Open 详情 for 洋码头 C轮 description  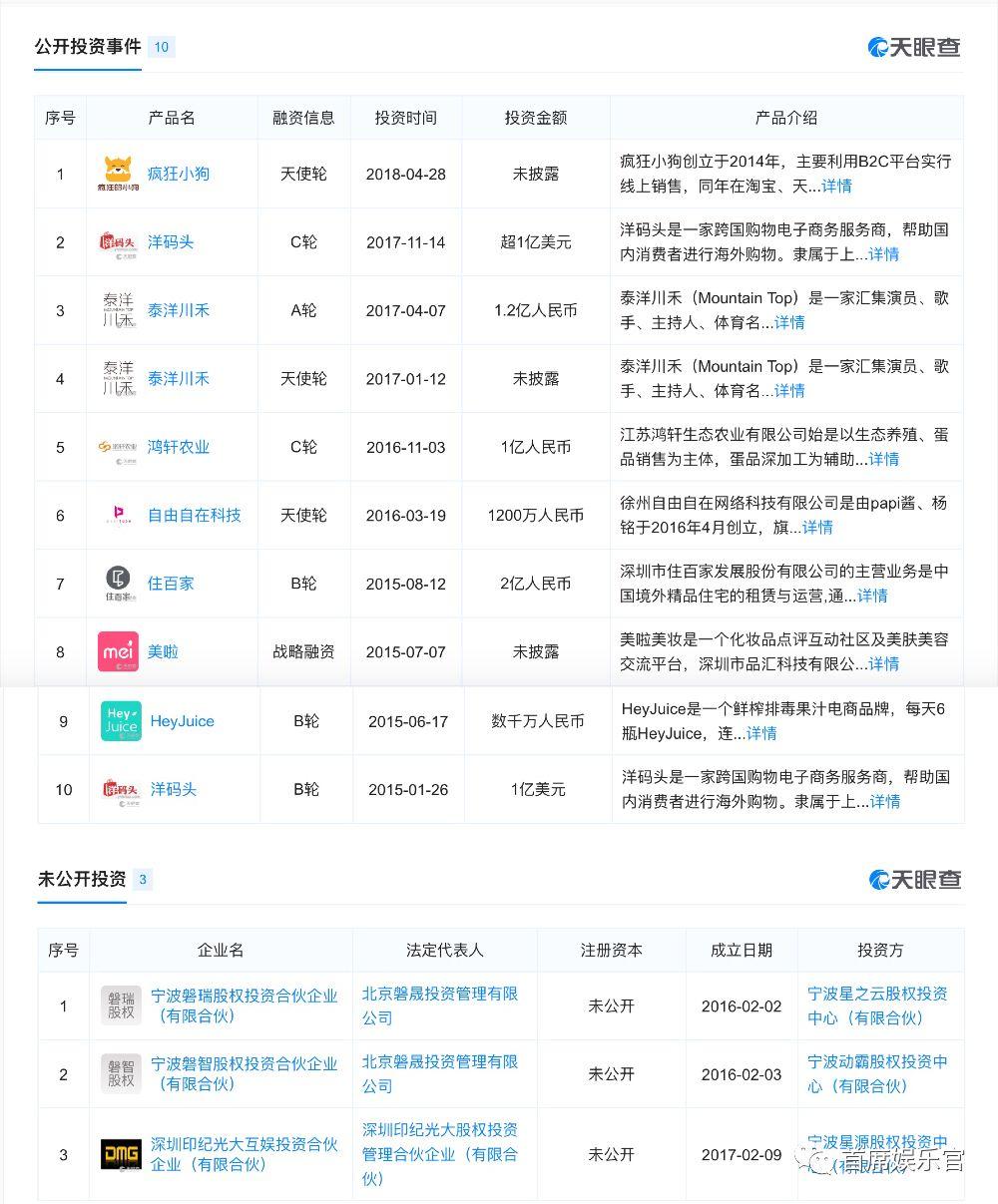pyautogui.click(x=884, y=254)
